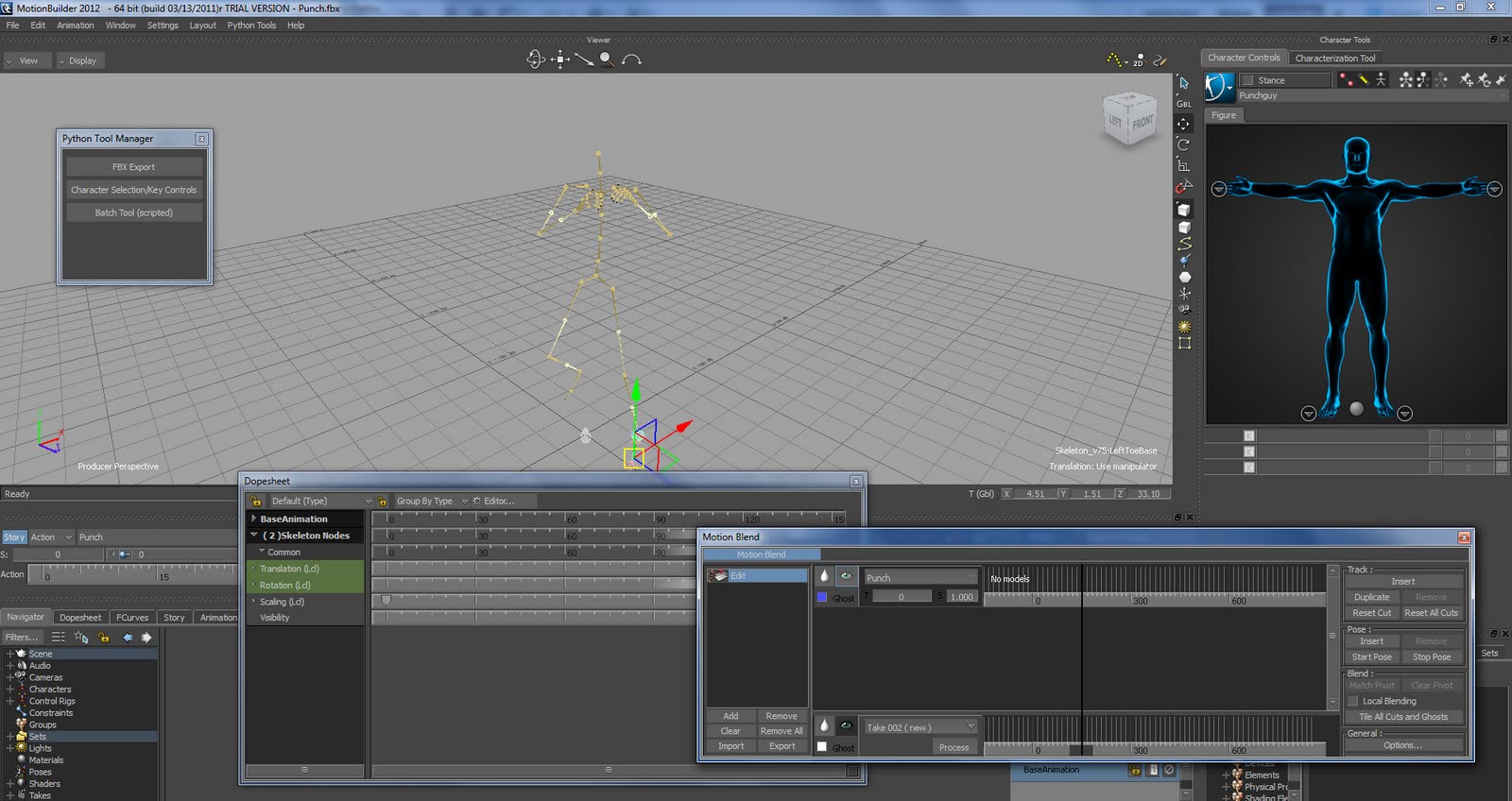Click Tile All Cuts and Ghosts button
The image size is (1512, 801).
(x=1403, y=717)
